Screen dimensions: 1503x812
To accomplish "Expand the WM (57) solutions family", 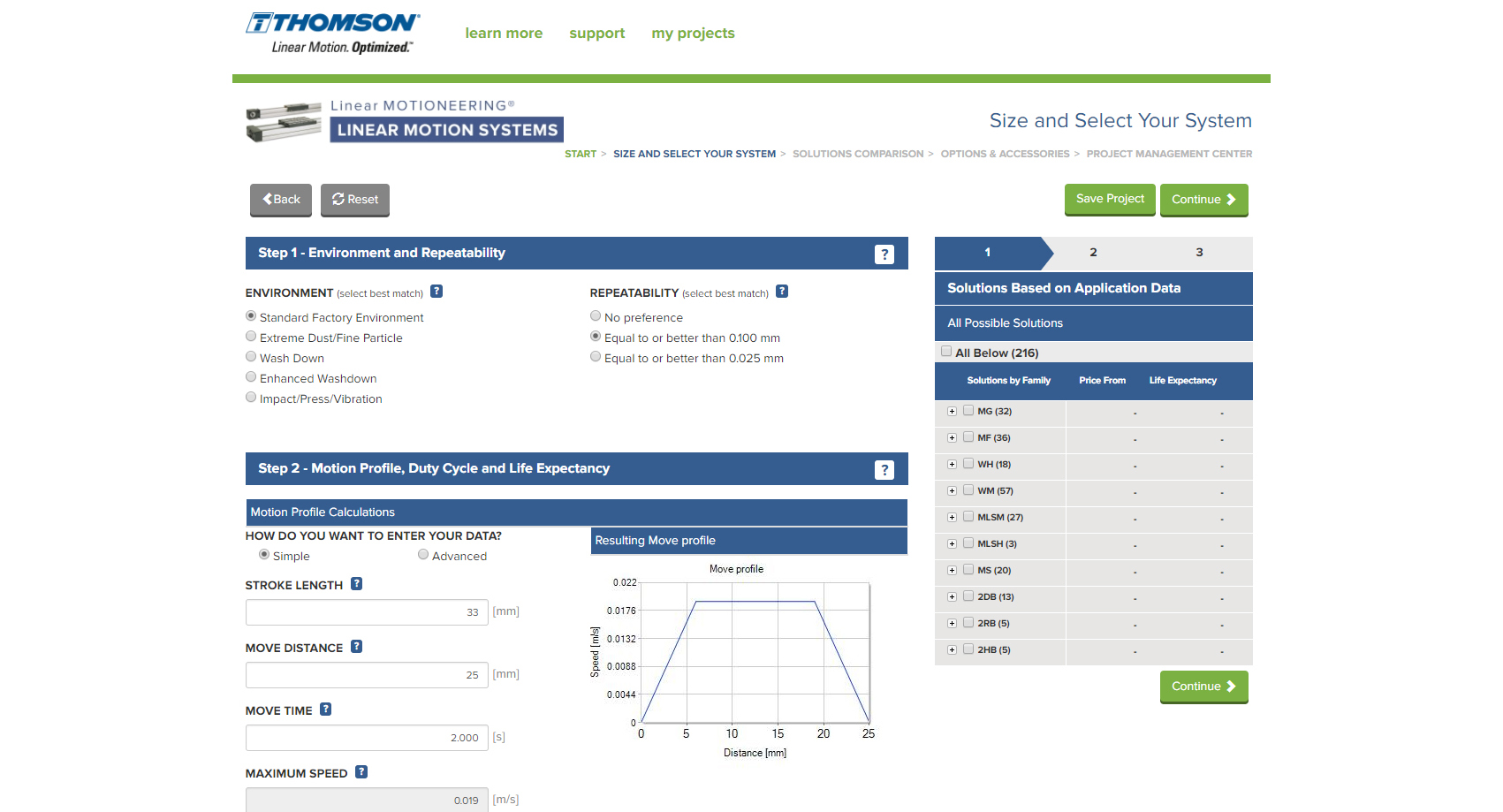I will 952,490.
